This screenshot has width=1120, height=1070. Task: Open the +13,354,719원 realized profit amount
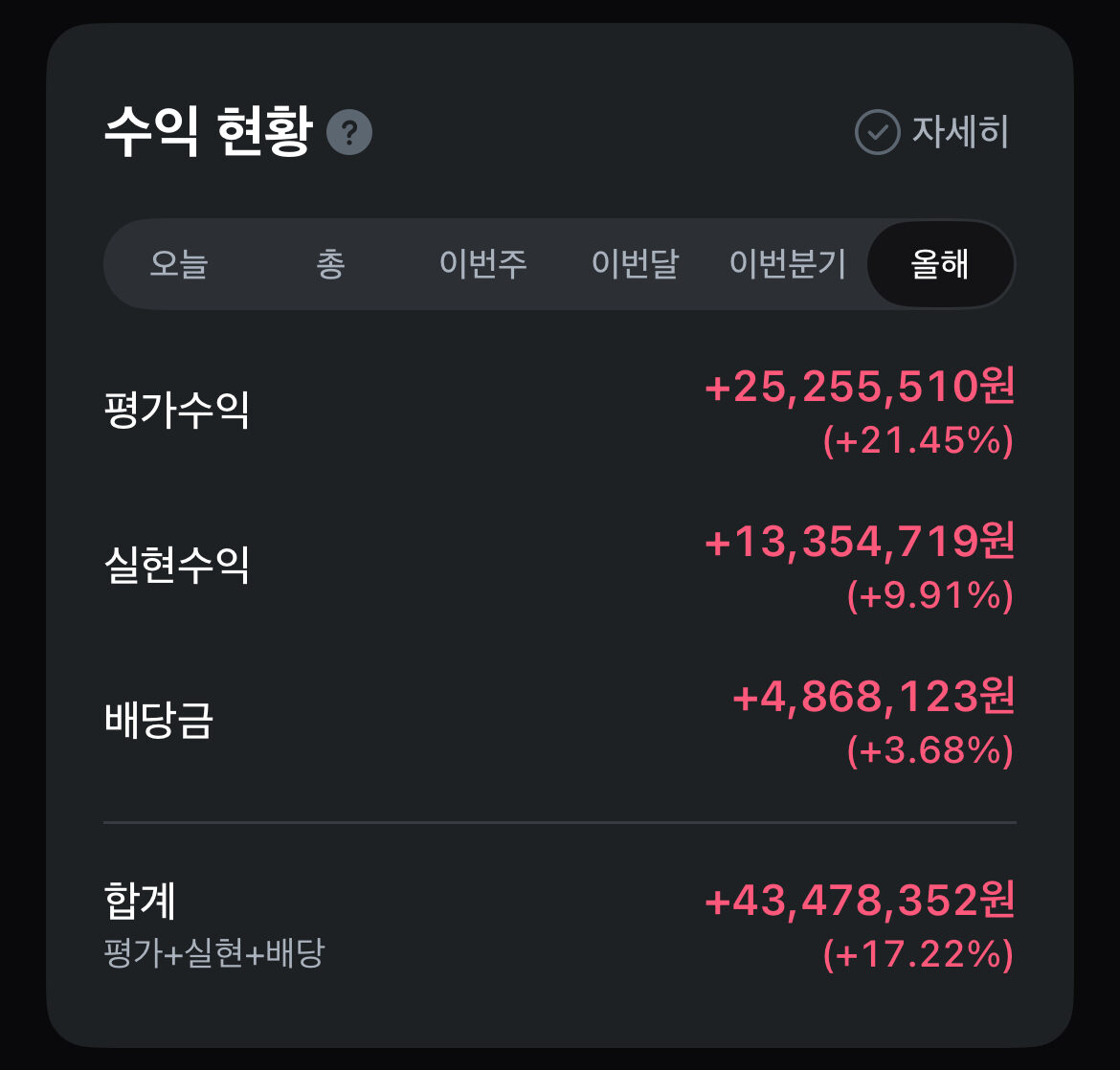[859, 542]
